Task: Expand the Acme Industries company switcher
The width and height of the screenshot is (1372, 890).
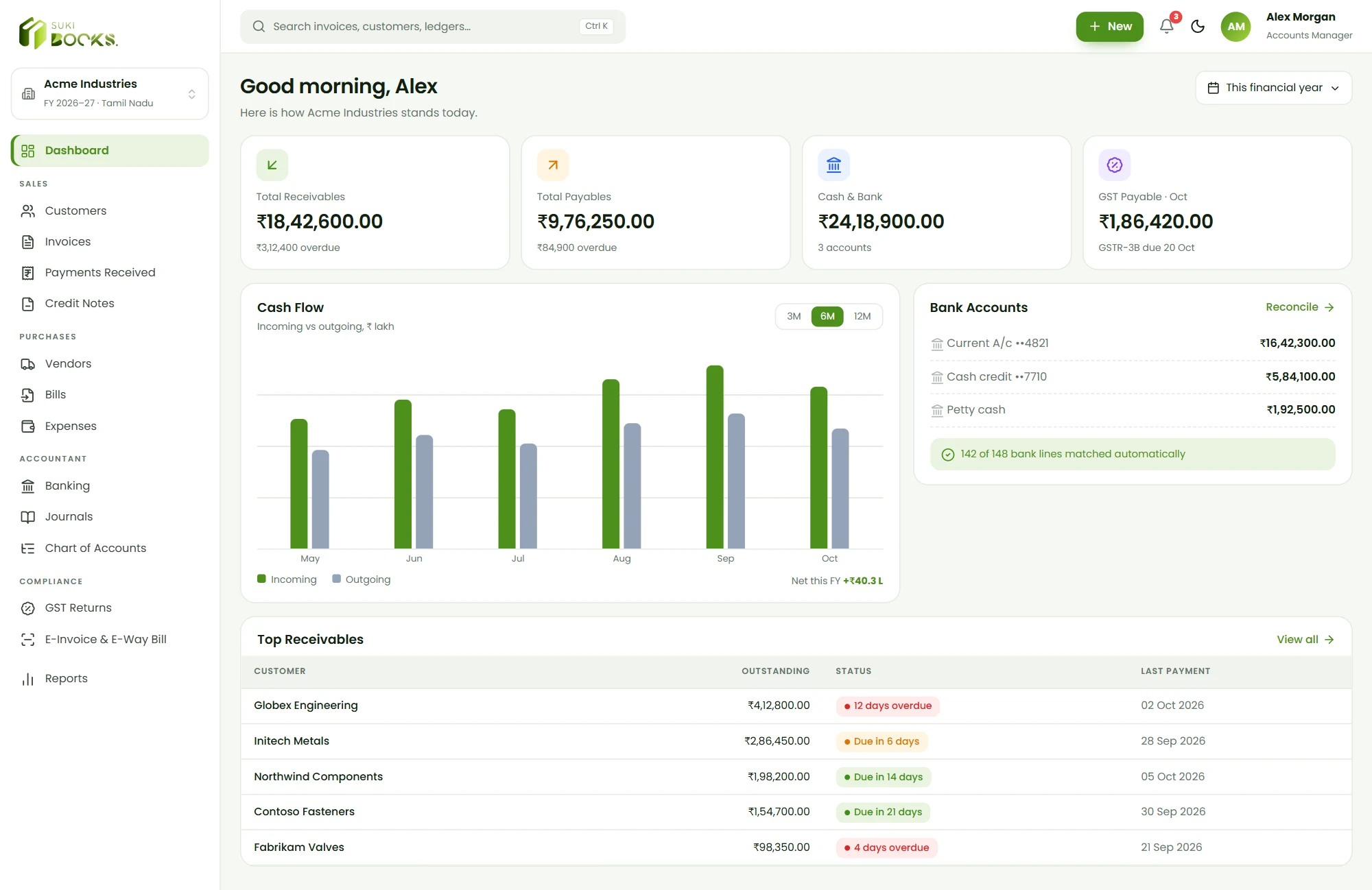Action: [110, 93]
